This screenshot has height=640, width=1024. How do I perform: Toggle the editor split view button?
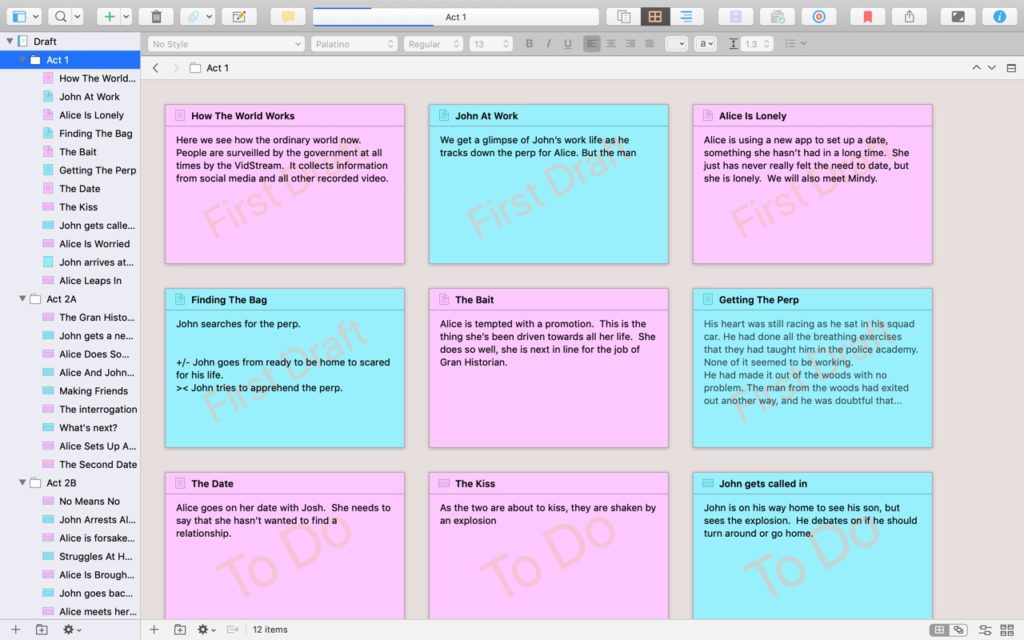click(x=1011, y=68)
